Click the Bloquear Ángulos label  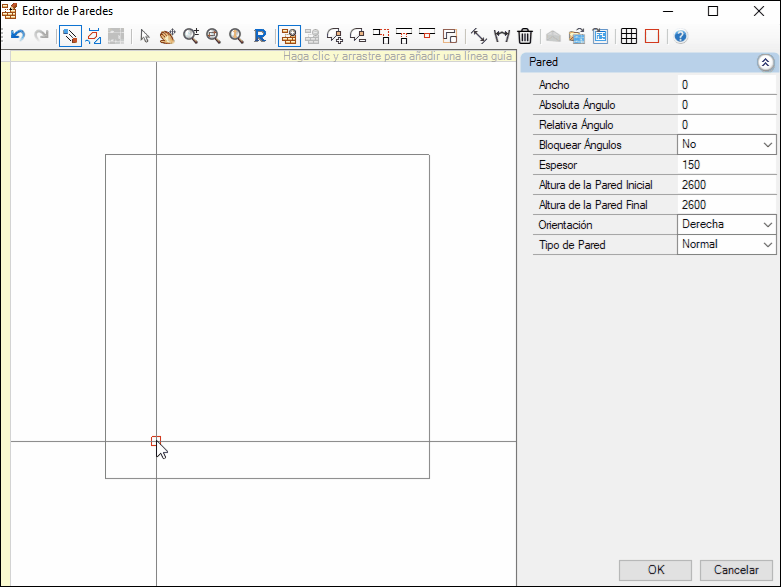[580, 144]
